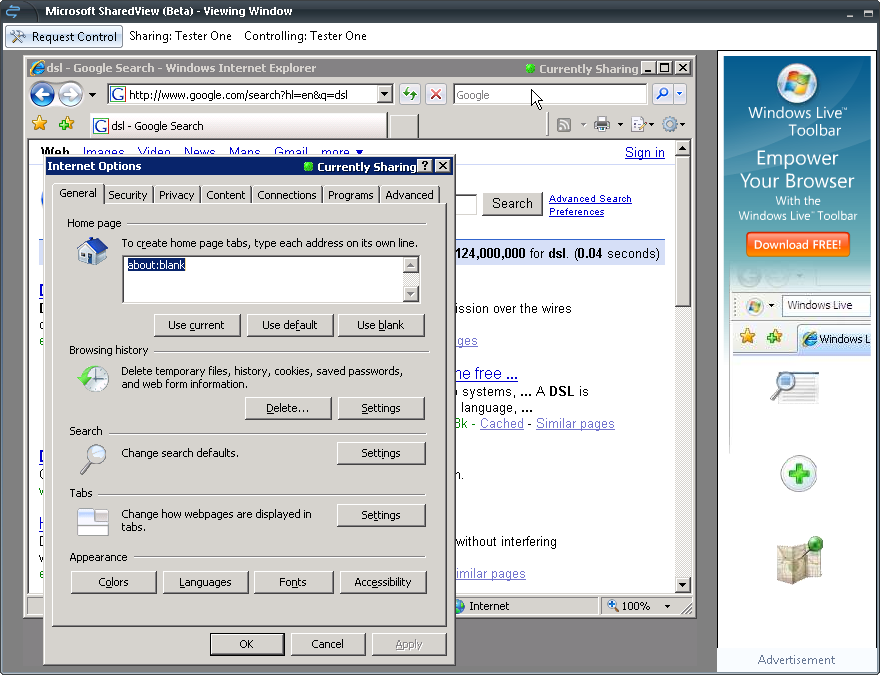The image size is (880, 675).
Task: Open the Advanced tab
Action: [409, 195]
